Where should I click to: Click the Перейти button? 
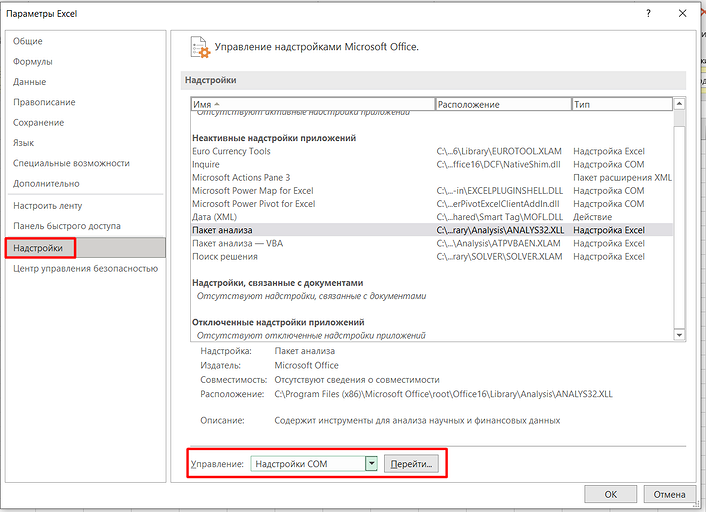[411, 464]
